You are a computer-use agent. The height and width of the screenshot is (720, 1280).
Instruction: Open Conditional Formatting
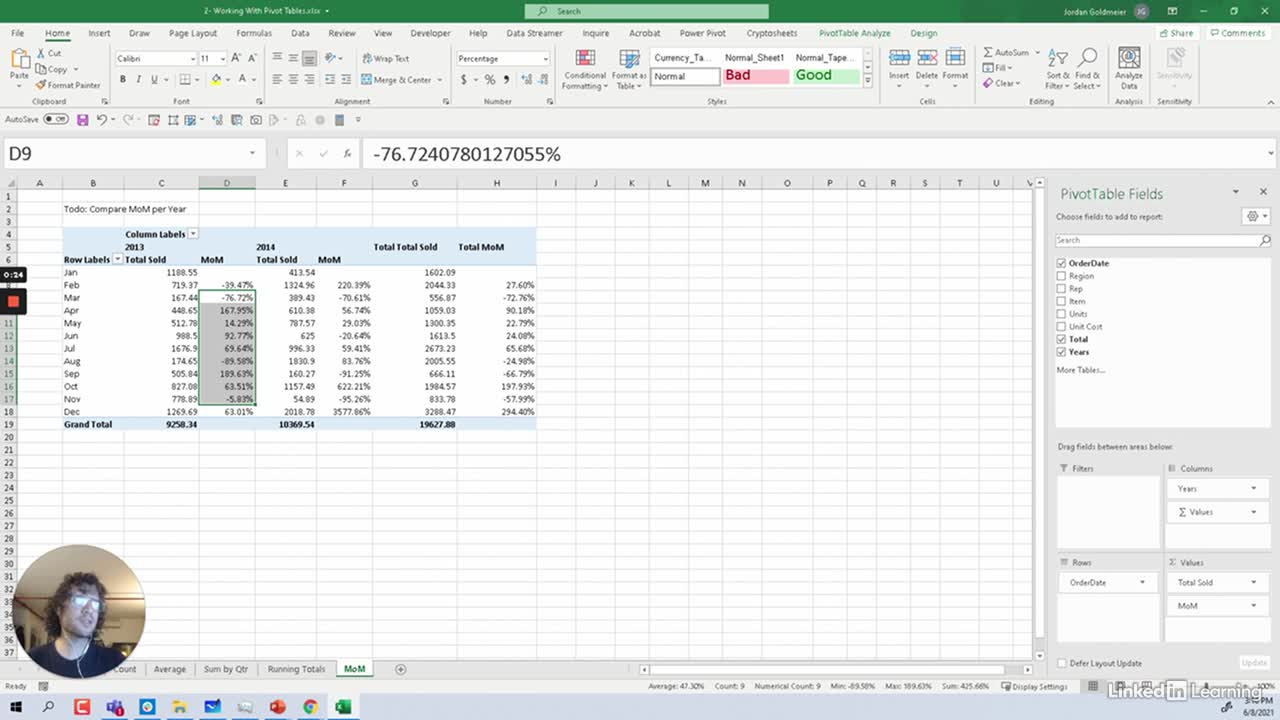coord(585,68)
